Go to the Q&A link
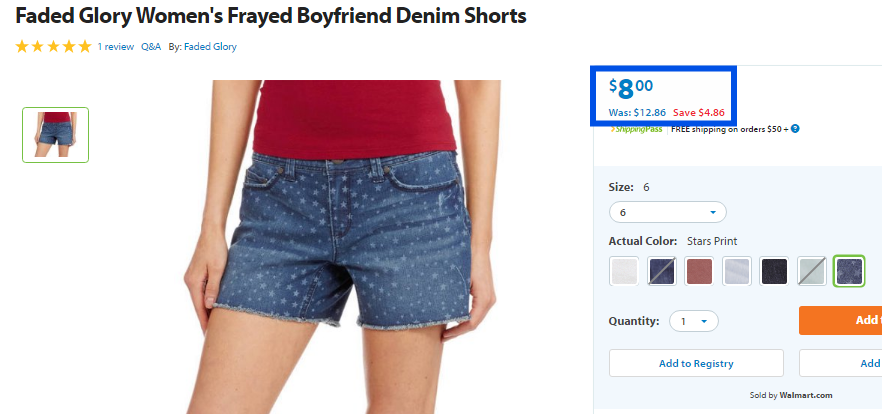Screen dimensions: 882x414 (151, 47)
